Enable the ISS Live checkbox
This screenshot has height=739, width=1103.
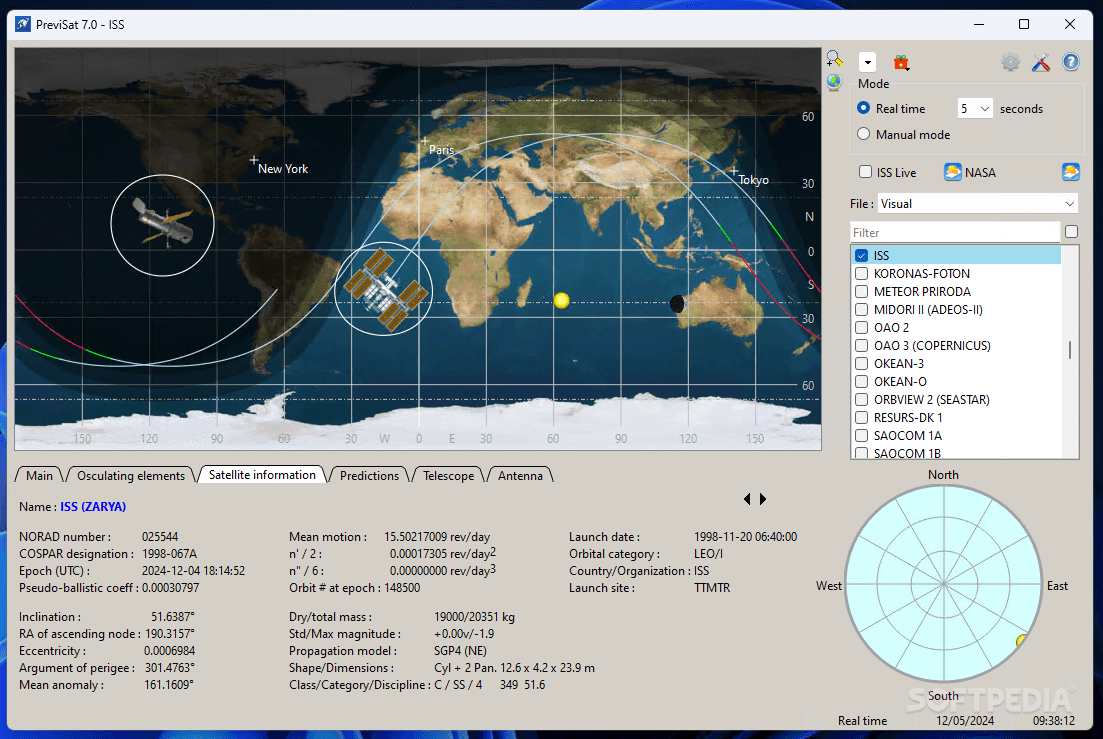[865, 172]
